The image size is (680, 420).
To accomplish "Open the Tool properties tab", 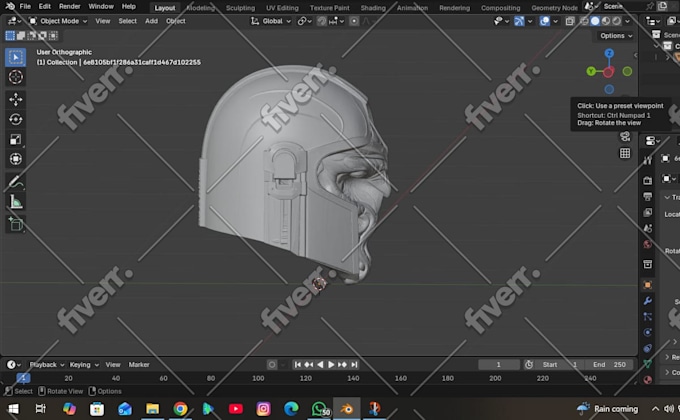I will (x=647, y=160).
